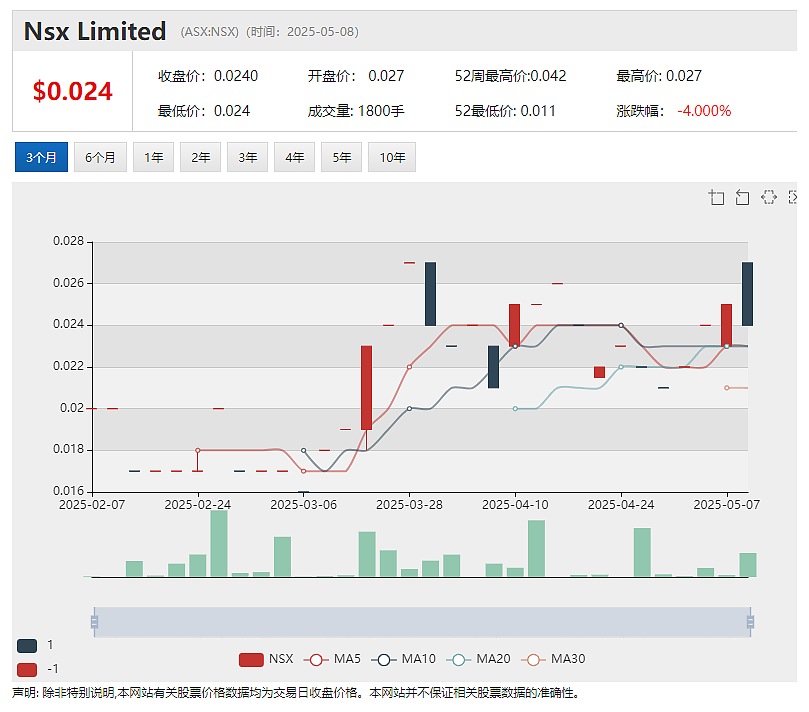
Task: Click the -4.000% change percentage
Action: 704,111
